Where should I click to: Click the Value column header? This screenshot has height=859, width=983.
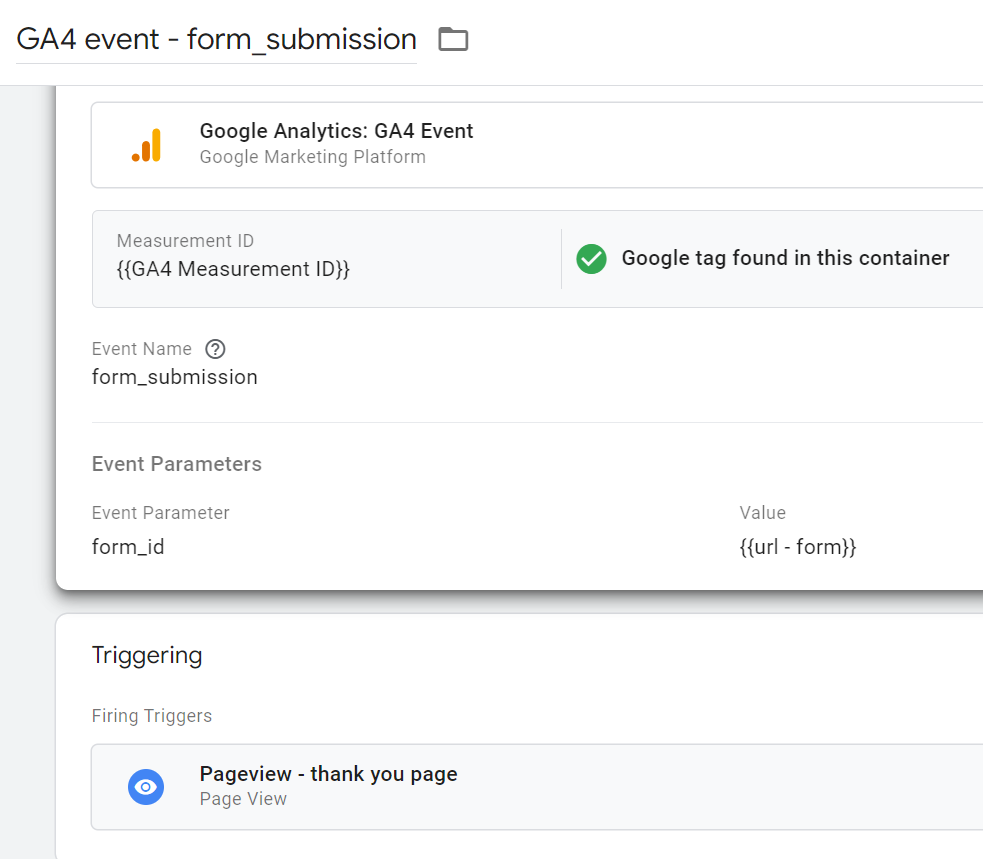pyautogui.click(x=762, y=513)
